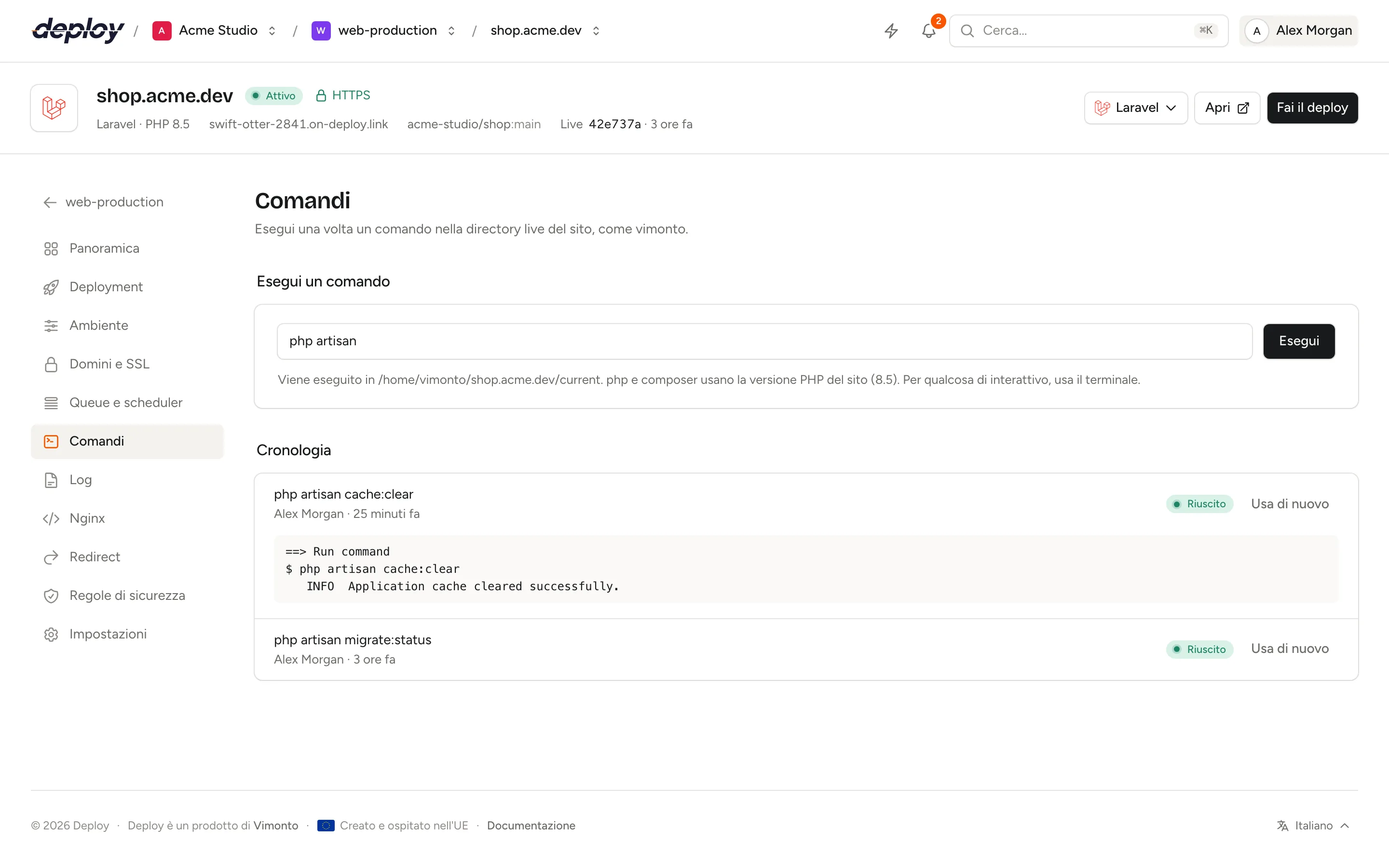Click the Impostazioni gear icon
The image size is (1389, 868).
tap(51, 634)
